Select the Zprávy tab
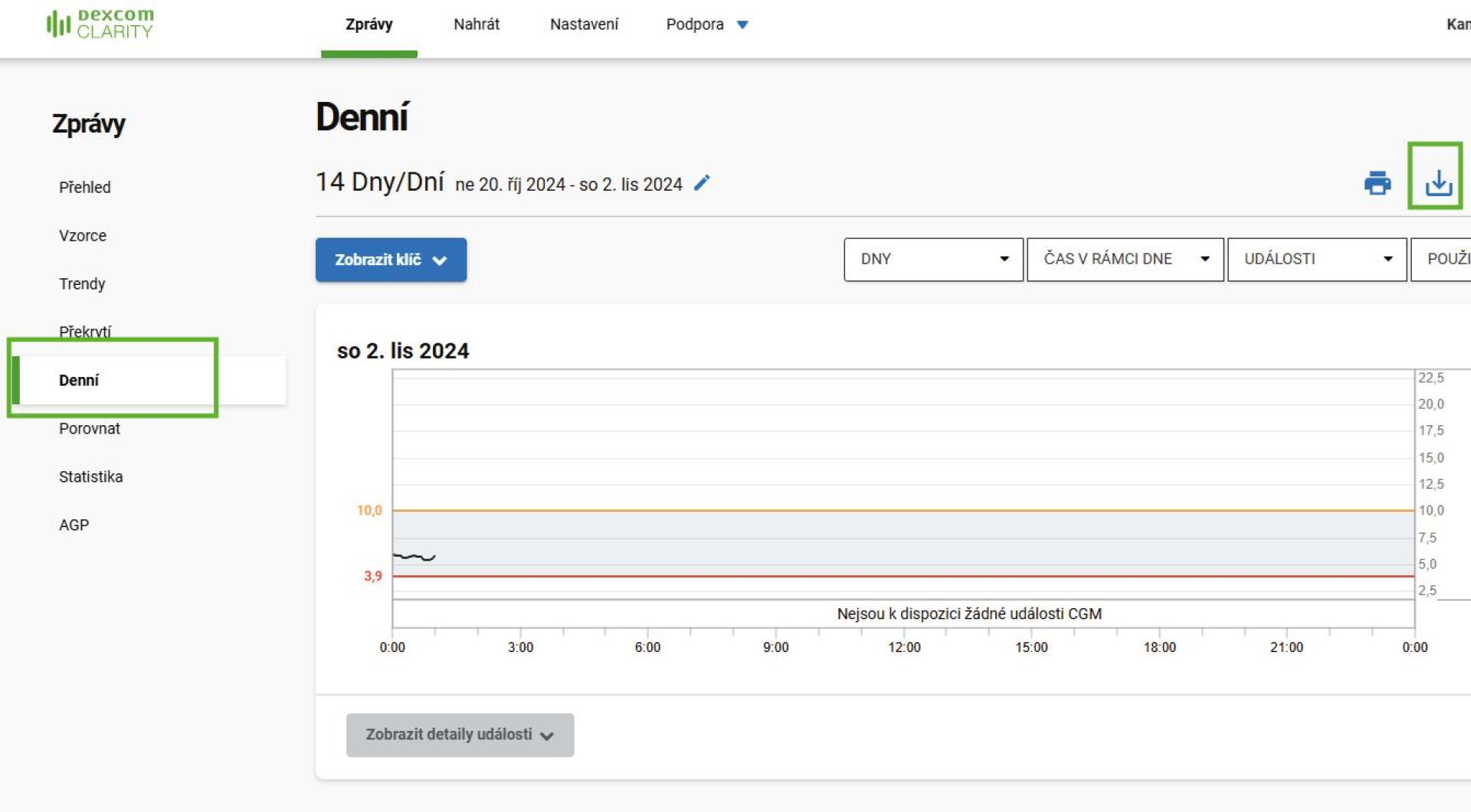Image resolution: width=1471 pixels, height=812 pixels. [369, 25]
